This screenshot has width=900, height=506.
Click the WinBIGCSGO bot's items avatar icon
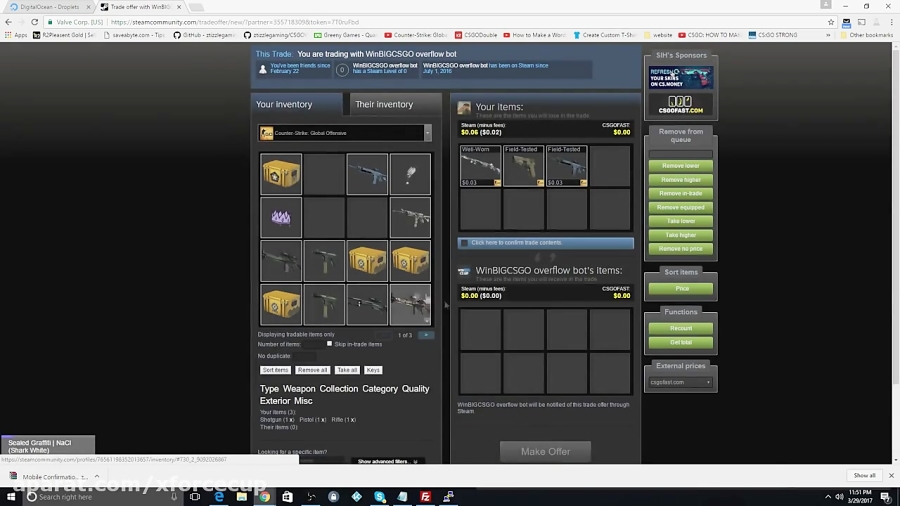click(464, 271)
